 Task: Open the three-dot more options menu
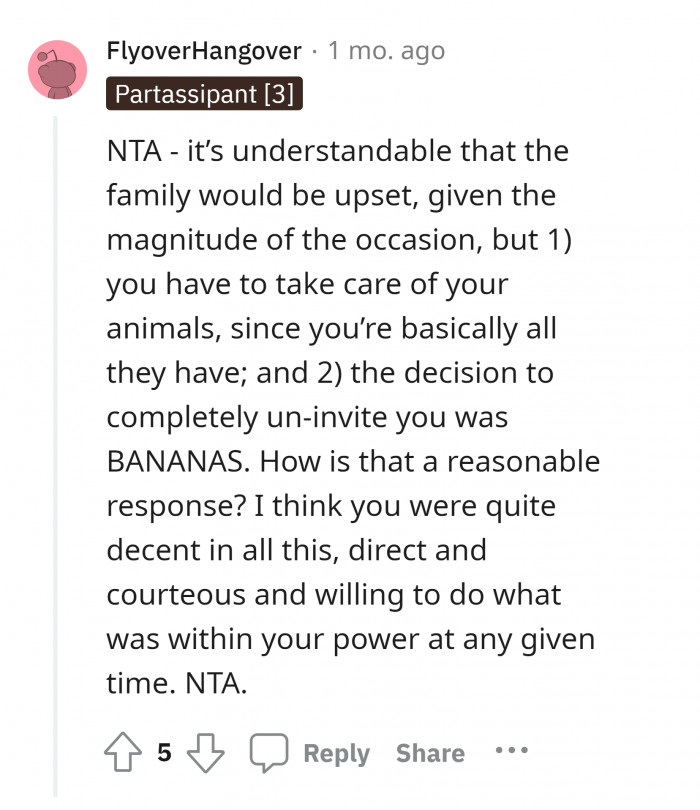pos(510,750)
